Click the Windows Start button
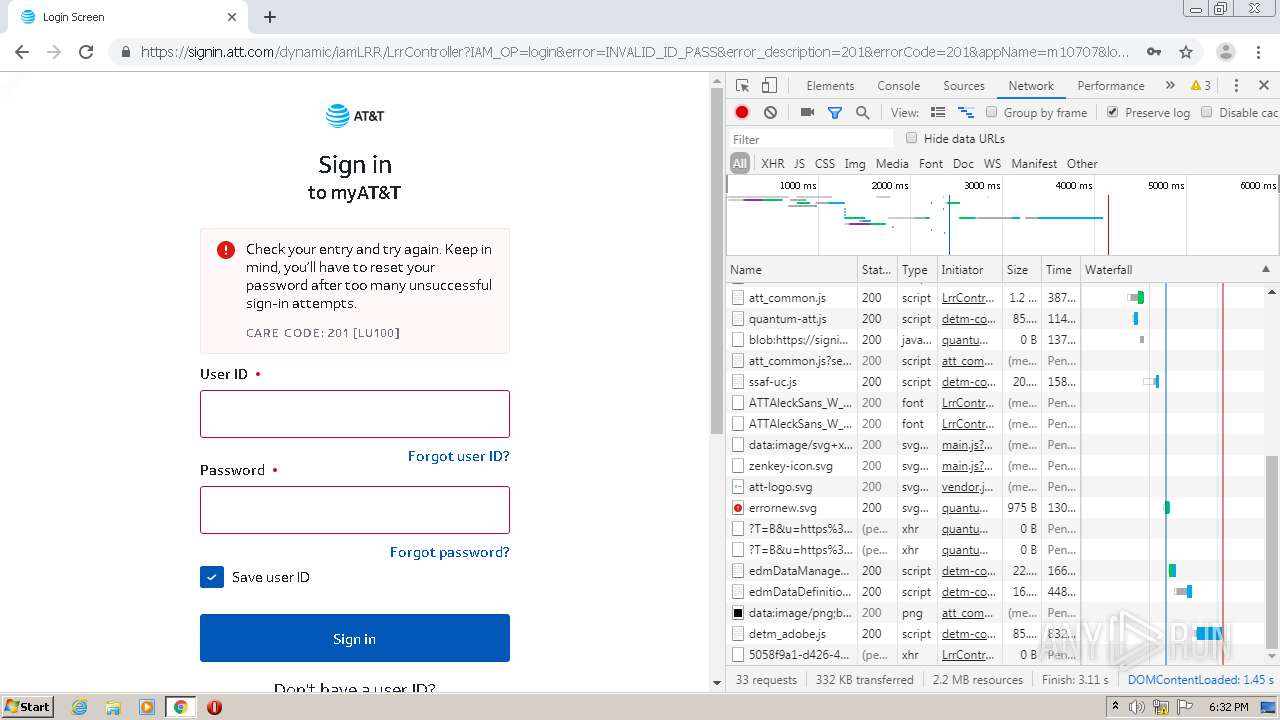This screenshot has width=1280, height=720. click(x=28, y=707)
